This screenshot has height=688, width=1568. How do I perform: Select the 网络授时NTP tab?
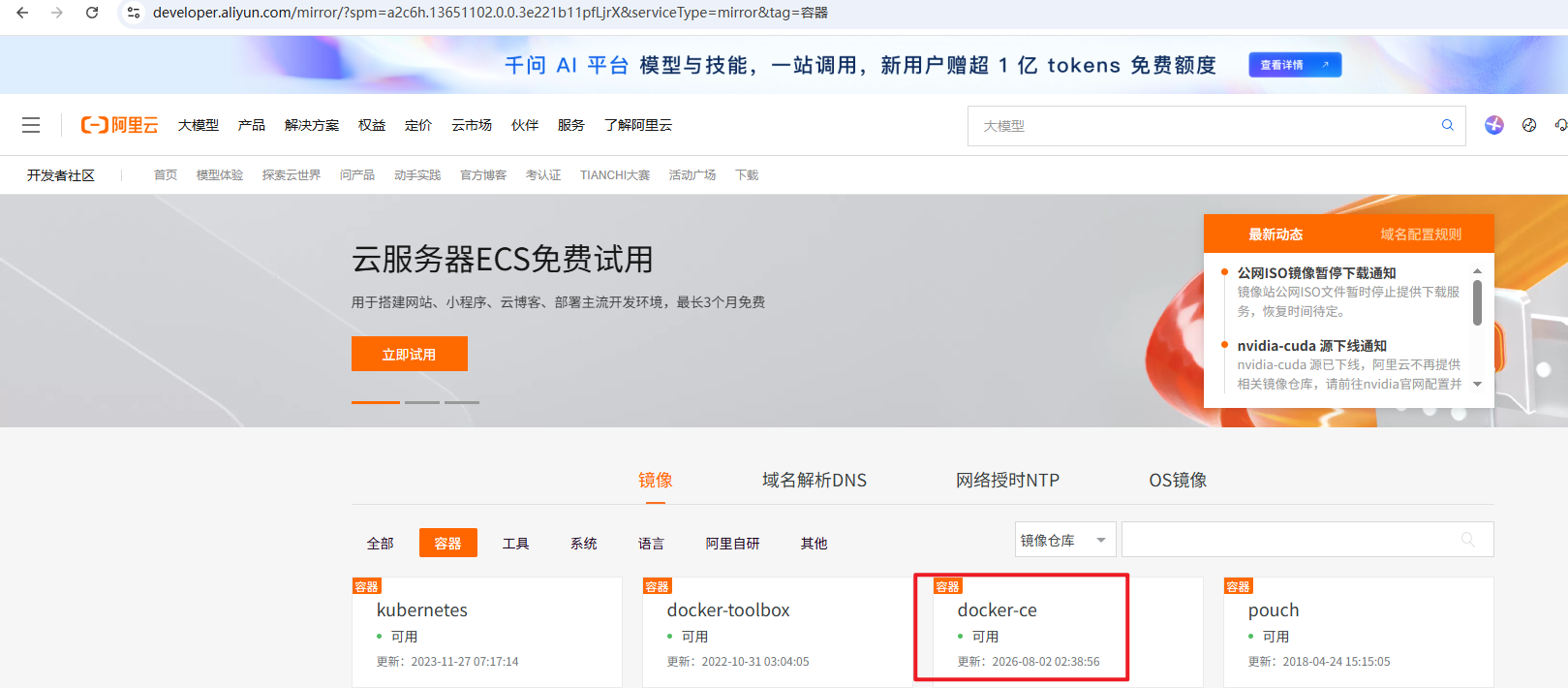[x=1007, y=480]
